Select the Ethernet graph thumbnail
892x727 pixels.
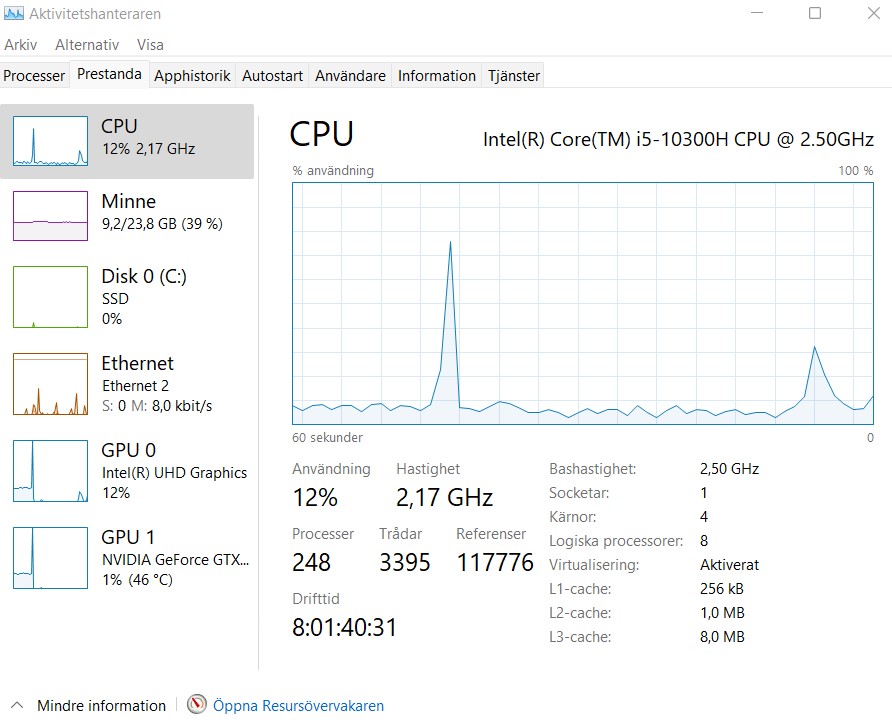pos(50,384)
